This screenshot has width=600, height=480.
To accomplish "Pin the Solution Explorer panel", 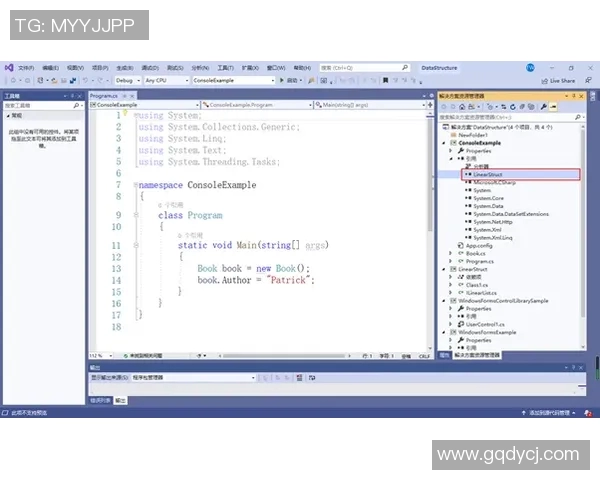I will click(574, 96).
